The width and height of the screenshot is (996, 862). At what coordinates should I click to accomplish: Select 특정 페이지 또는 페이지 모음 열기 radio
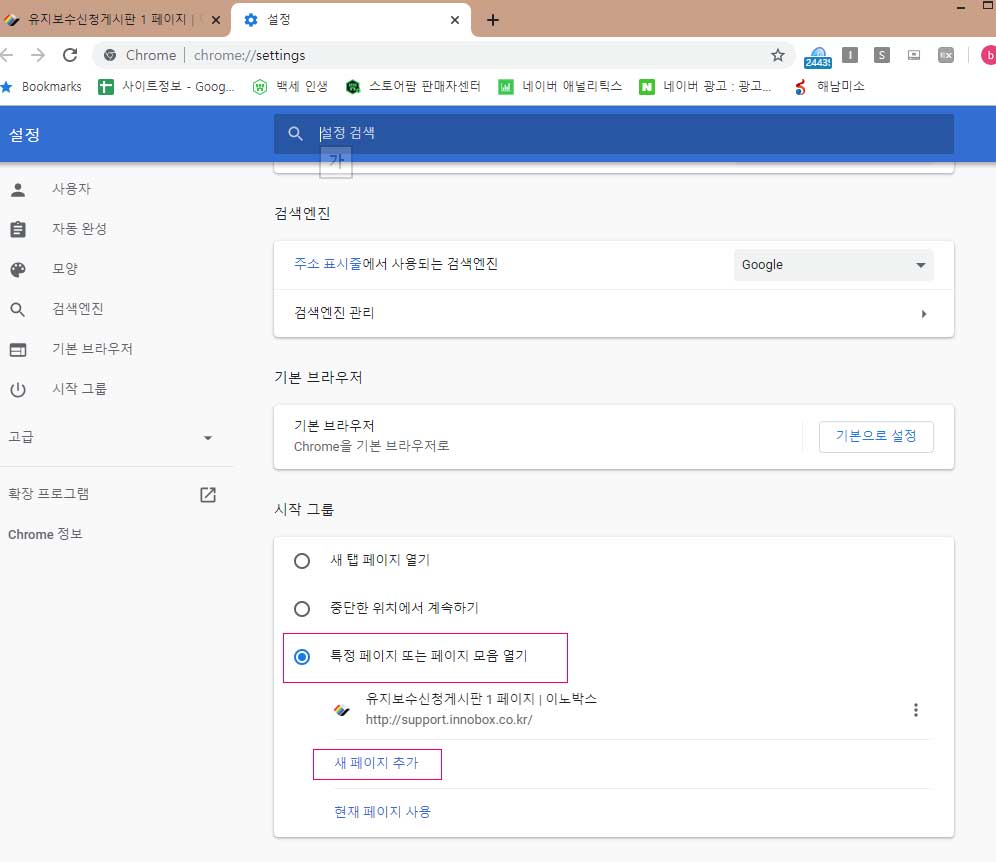point(302,657)
